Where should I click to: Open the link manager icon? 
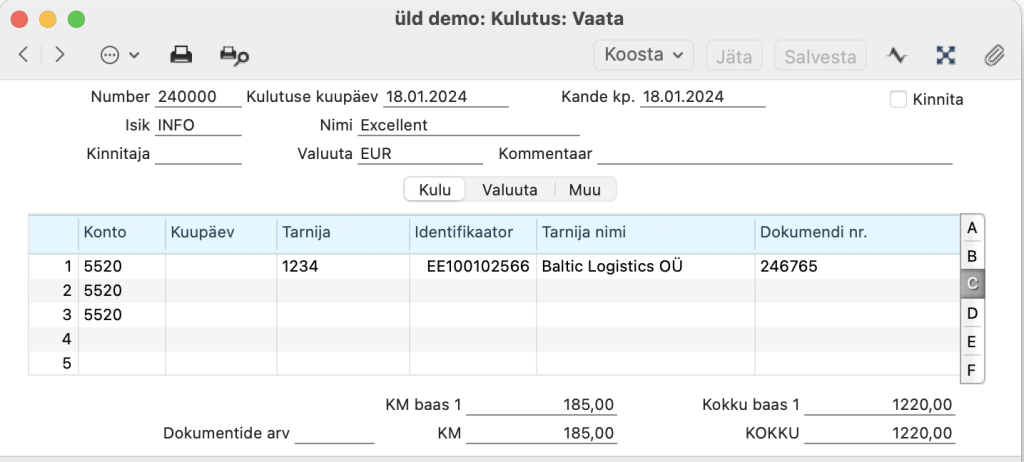point(945,56)
